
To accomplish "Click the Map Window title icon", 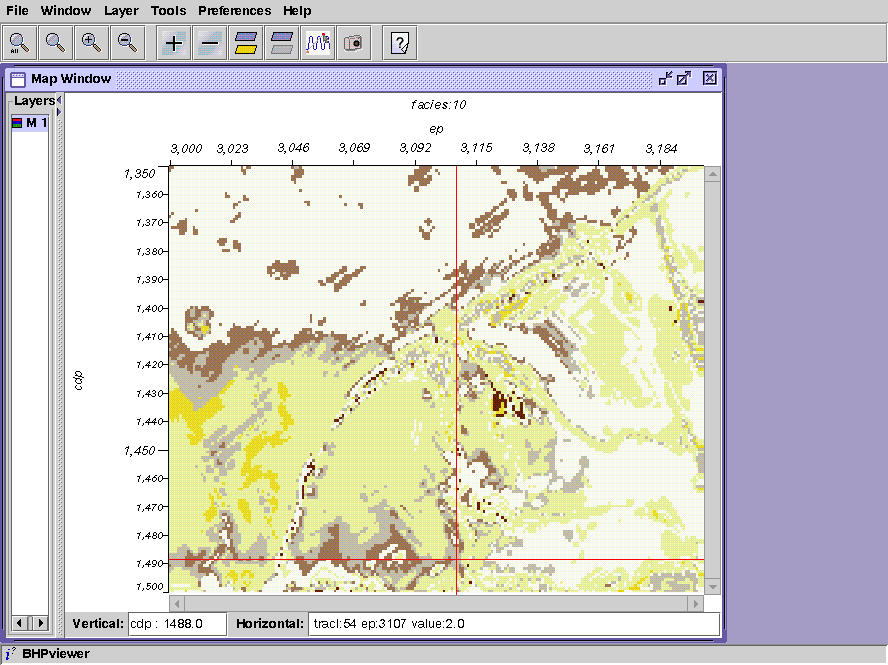I will tap(18, 79).
